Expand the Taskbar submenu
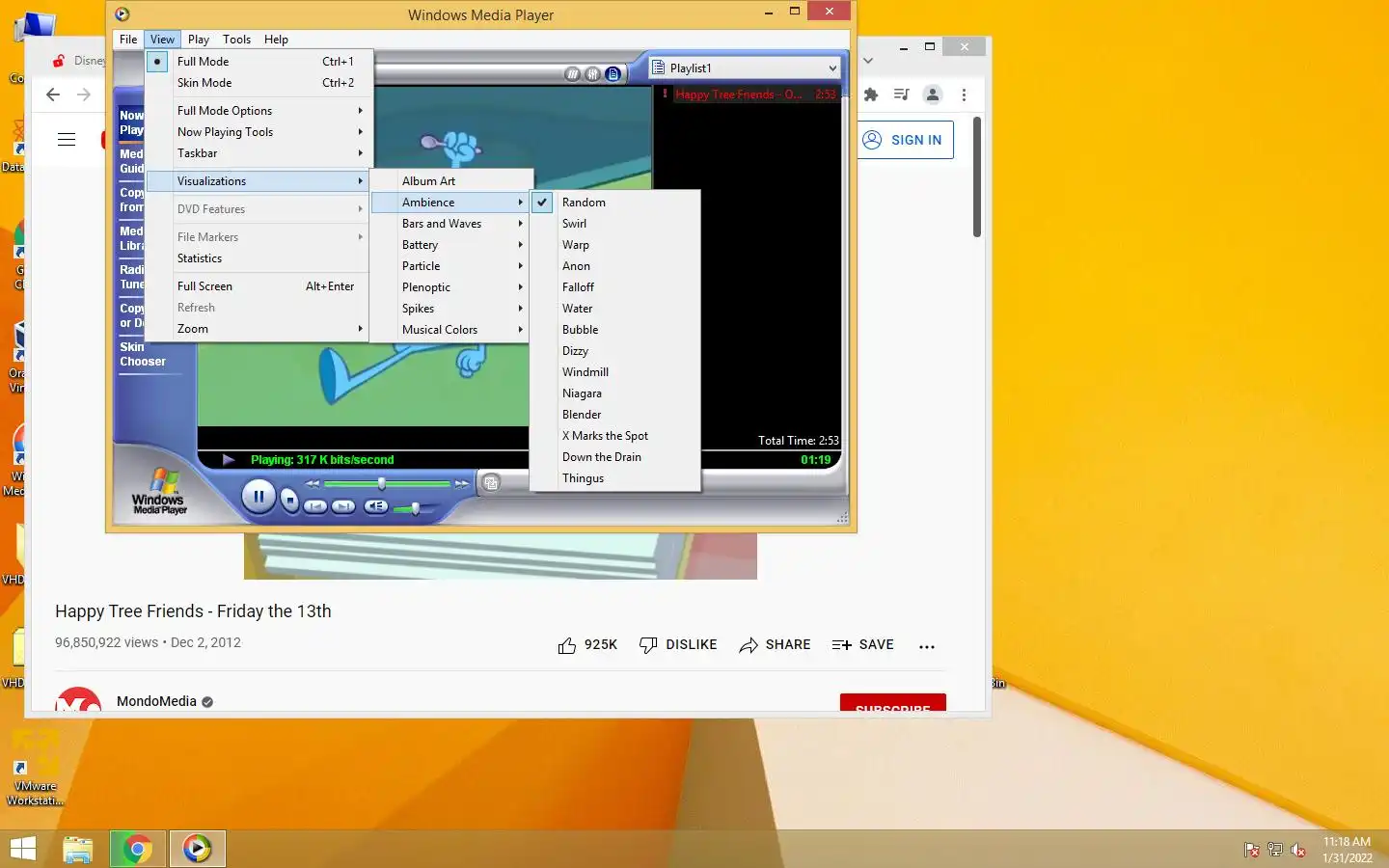Image resolution: width=1389 pixels, height=868 pixels. [x=258, y=153]
